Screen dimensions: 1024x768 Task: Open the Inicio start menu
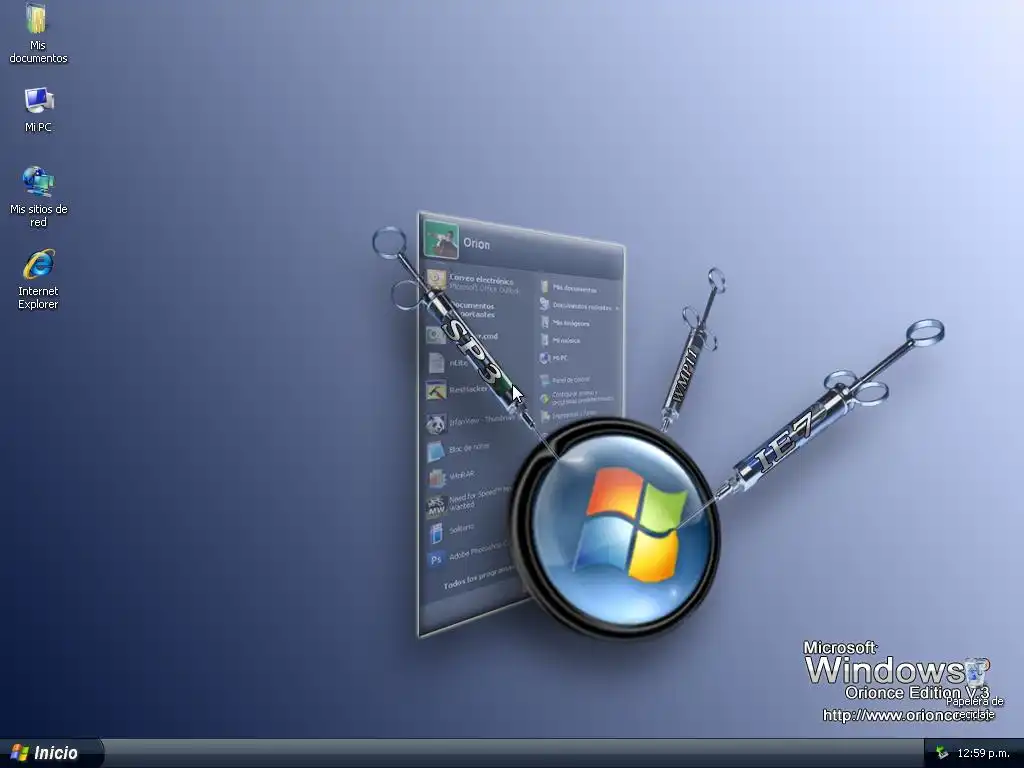51,753
